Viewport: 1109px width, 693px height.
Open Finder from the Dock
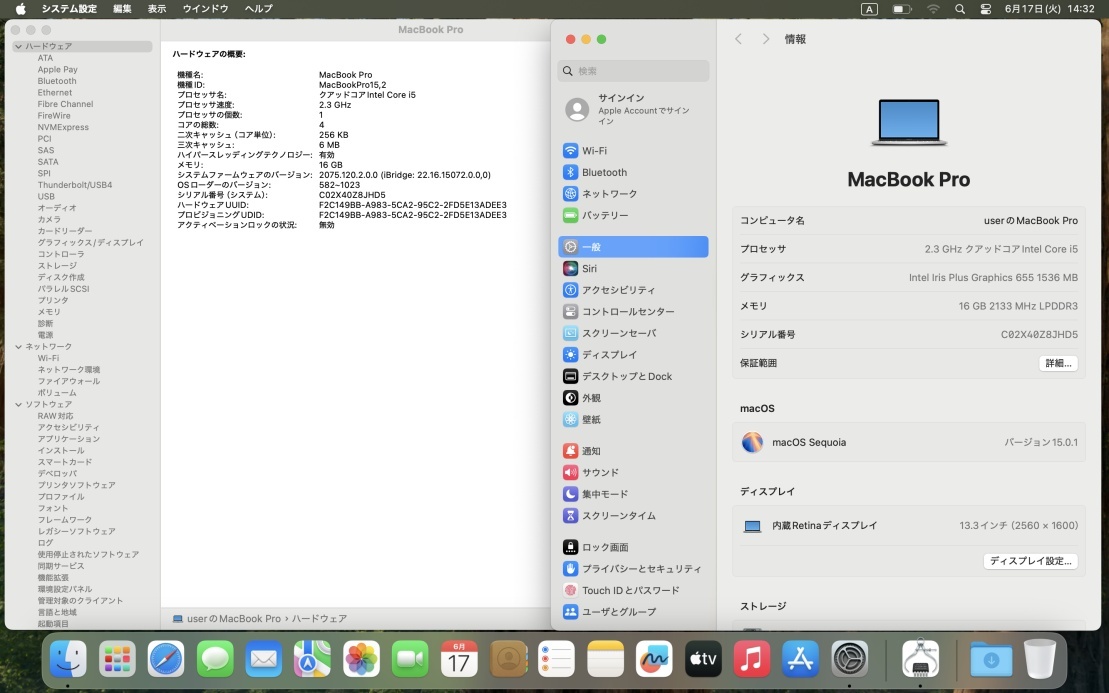point(68,659)
